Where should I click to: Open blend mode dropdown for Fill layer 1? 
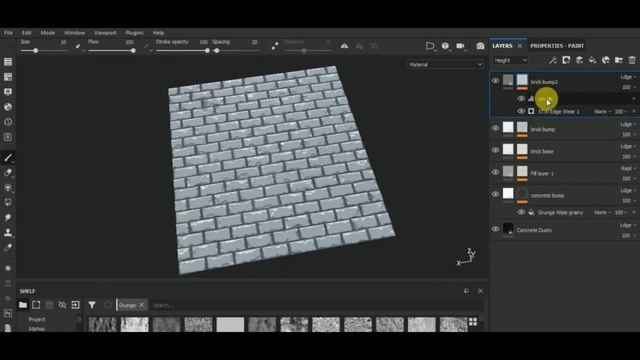pyautogui.click(x=628, y=168)
